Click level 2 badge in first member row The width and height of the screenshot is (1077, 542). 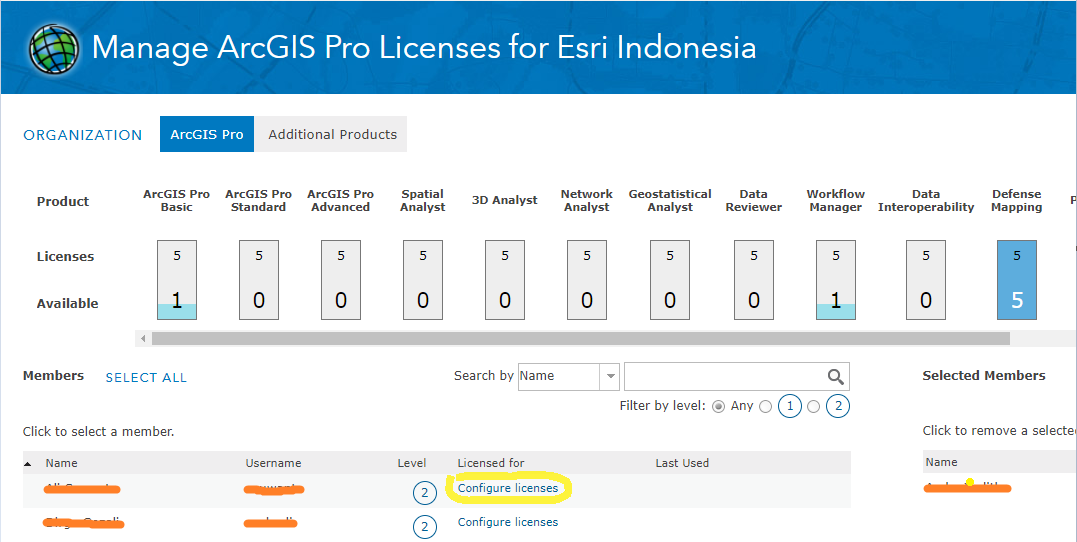[424, 493]
